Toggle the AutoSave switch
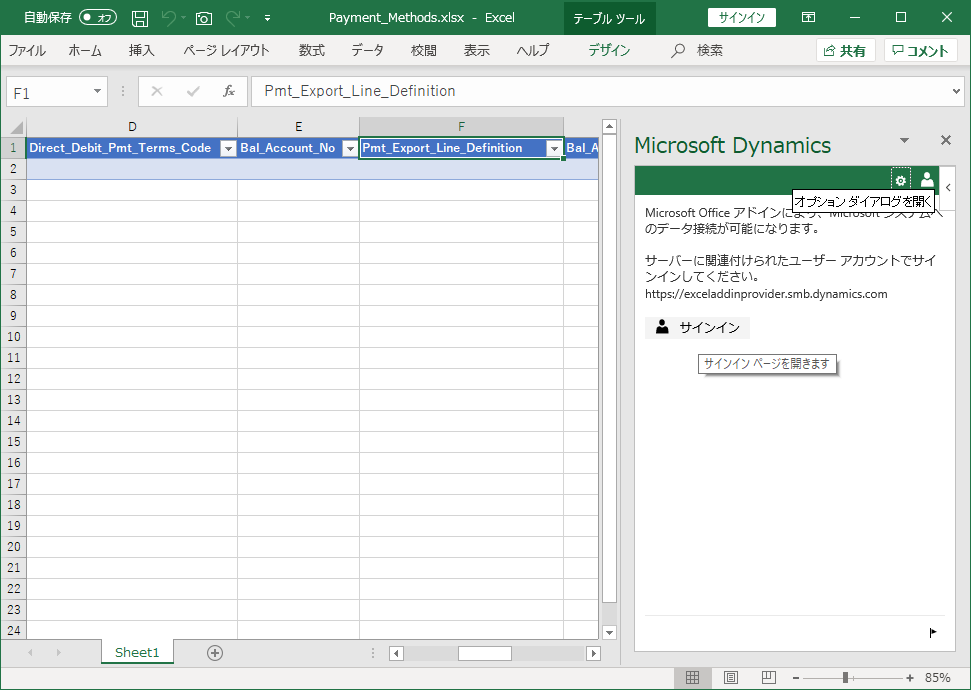This screenshot has height=690, width=971. [x=98, y=17]
